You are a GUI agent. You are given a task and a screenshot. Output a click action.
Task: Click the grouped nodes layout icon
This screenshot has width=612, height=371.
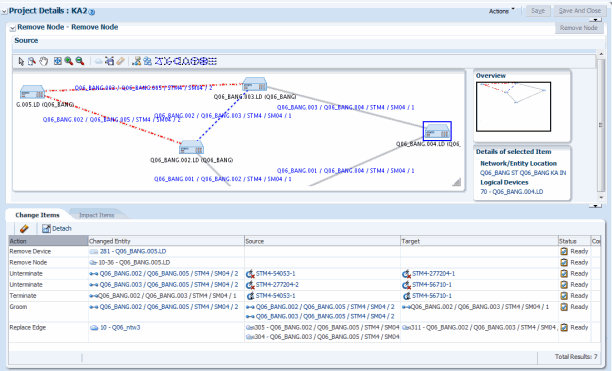(148, 61)
